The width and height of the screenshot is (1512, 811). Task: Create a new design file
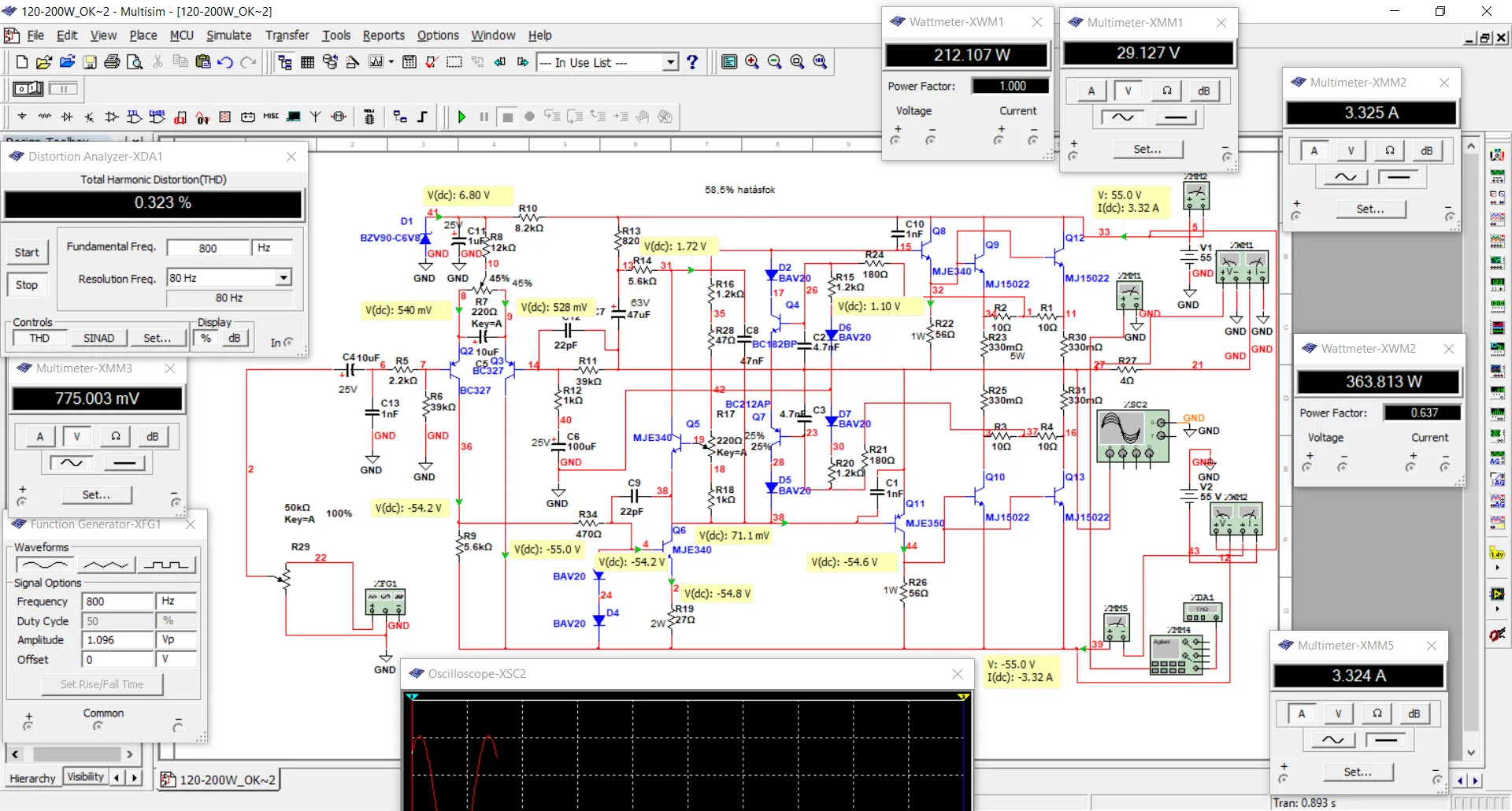[x=22, y=62]
